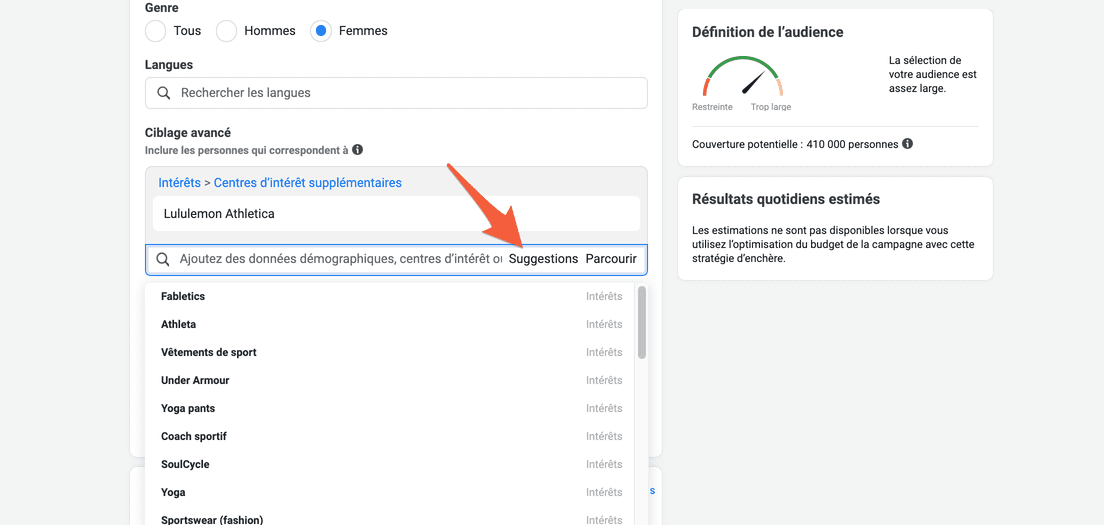
Task: Select the Tous gender option
Action: tap(156, 31)
